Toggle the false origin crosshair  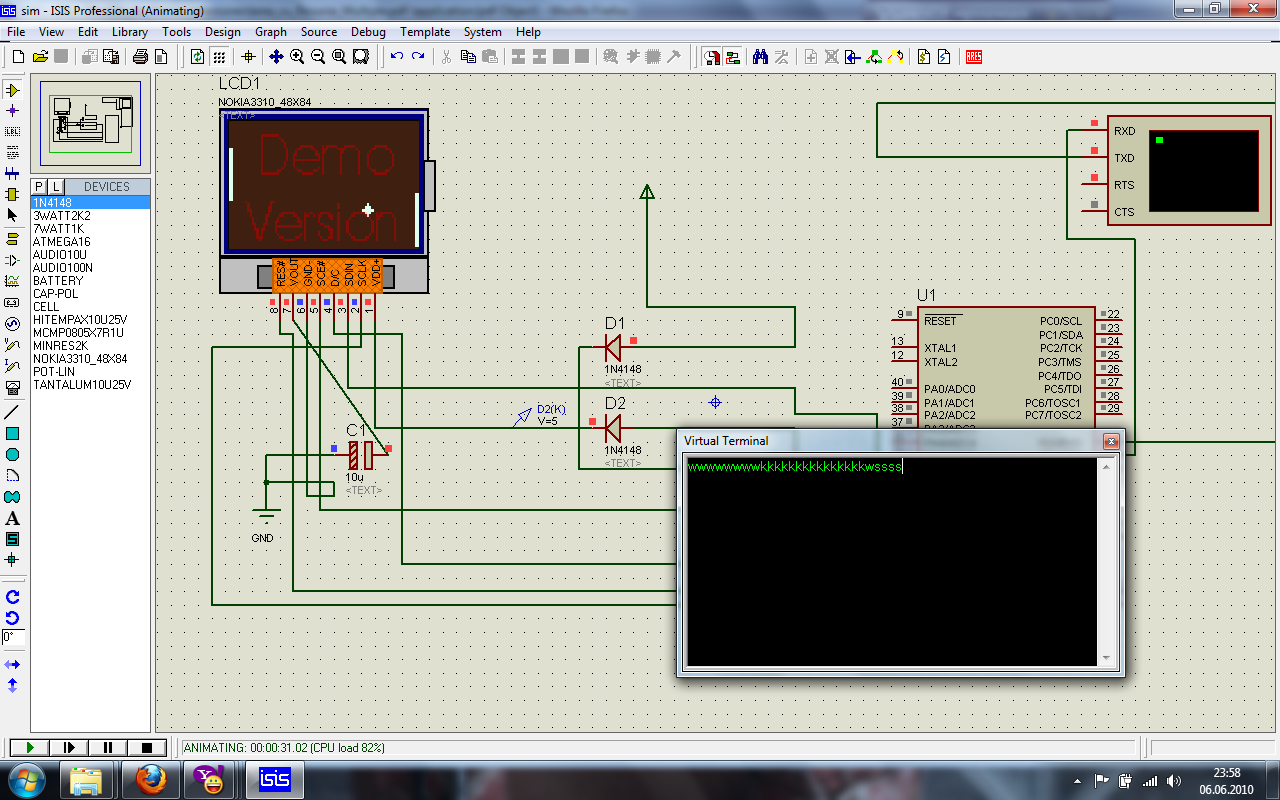[248, 57]
